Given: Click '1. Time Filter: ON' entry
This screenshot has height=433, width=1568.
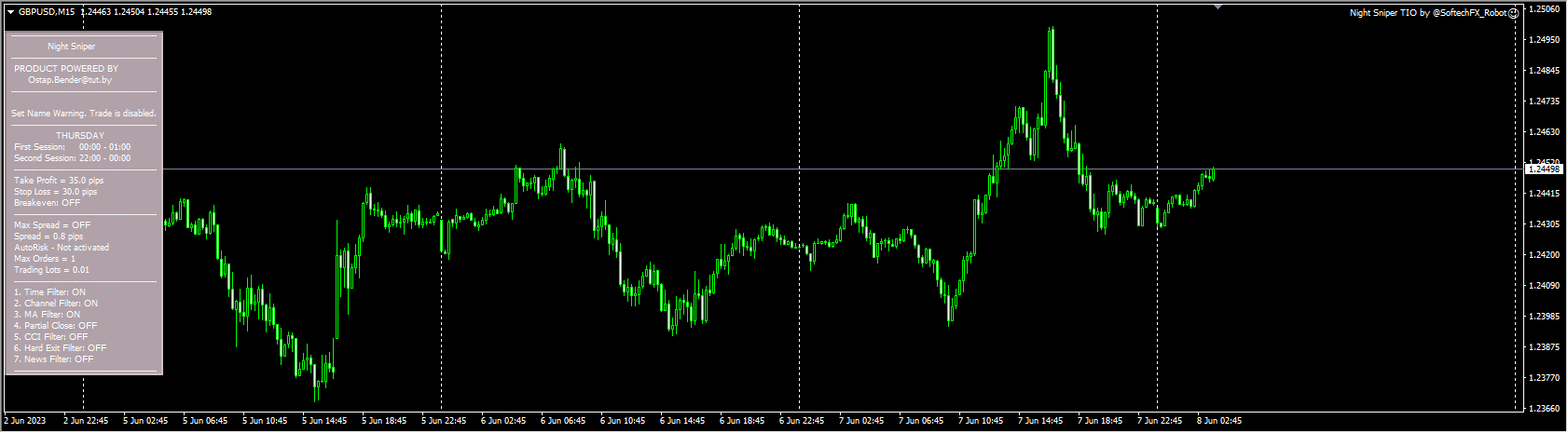Looking at the screenshot, I should tap(49, 292).
